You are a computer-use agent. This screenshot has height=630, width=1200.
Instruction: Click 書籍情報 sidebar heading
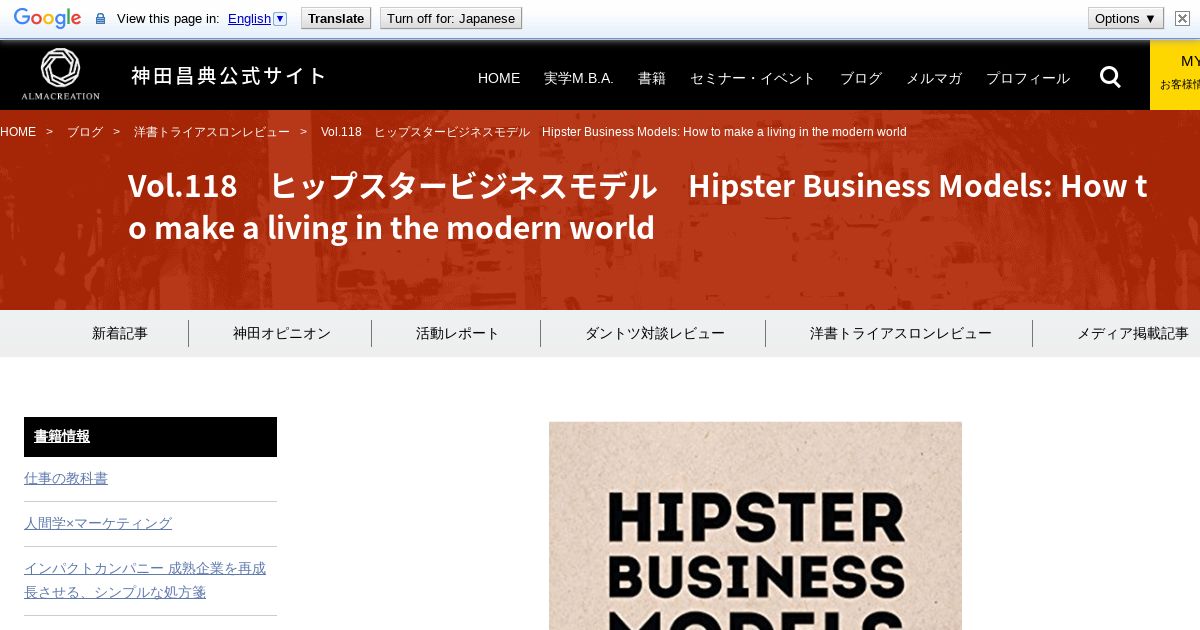coord(150,437)
